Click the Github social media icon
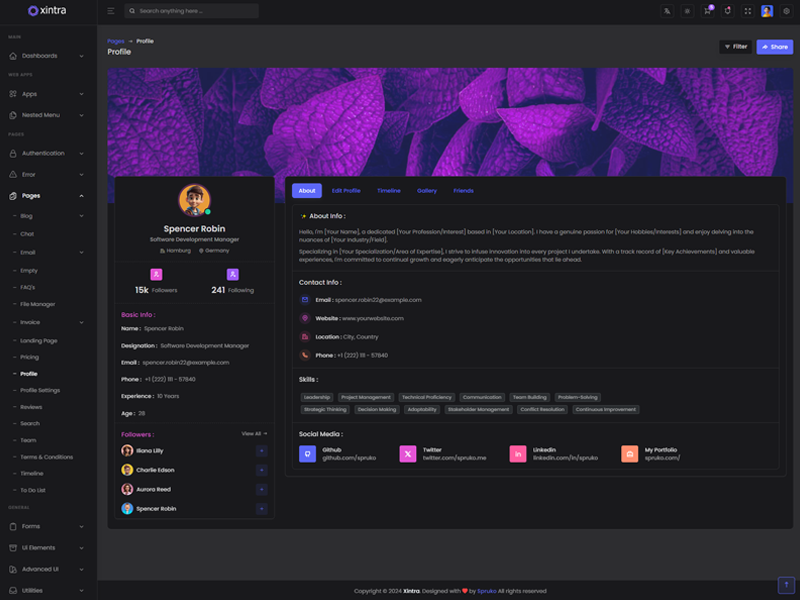Image resolution: width=800 pixels, height=600 pixels. (x=307, y=454)
